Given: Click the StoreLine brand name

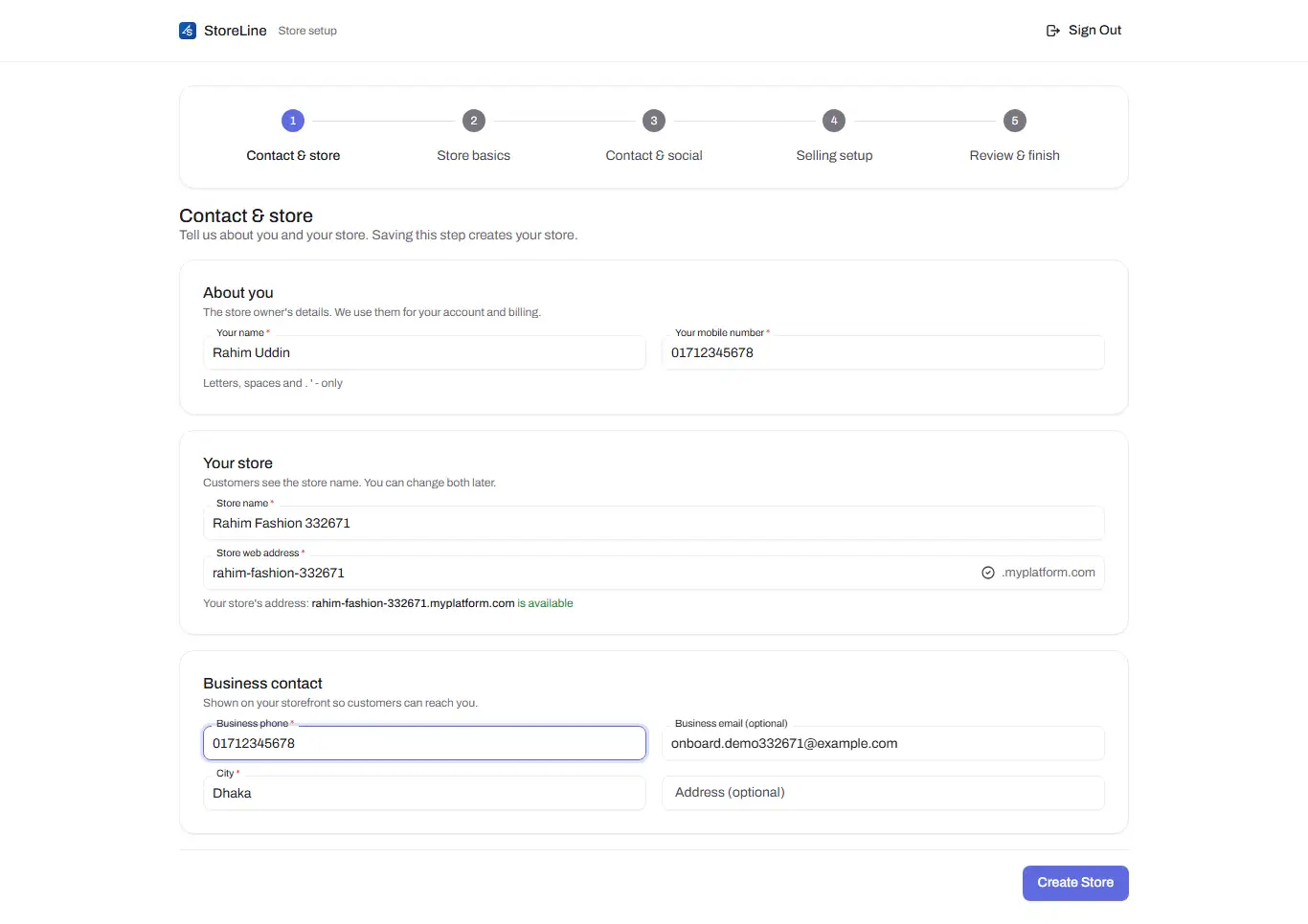Looking at the screenshot, I should (236, 31).
